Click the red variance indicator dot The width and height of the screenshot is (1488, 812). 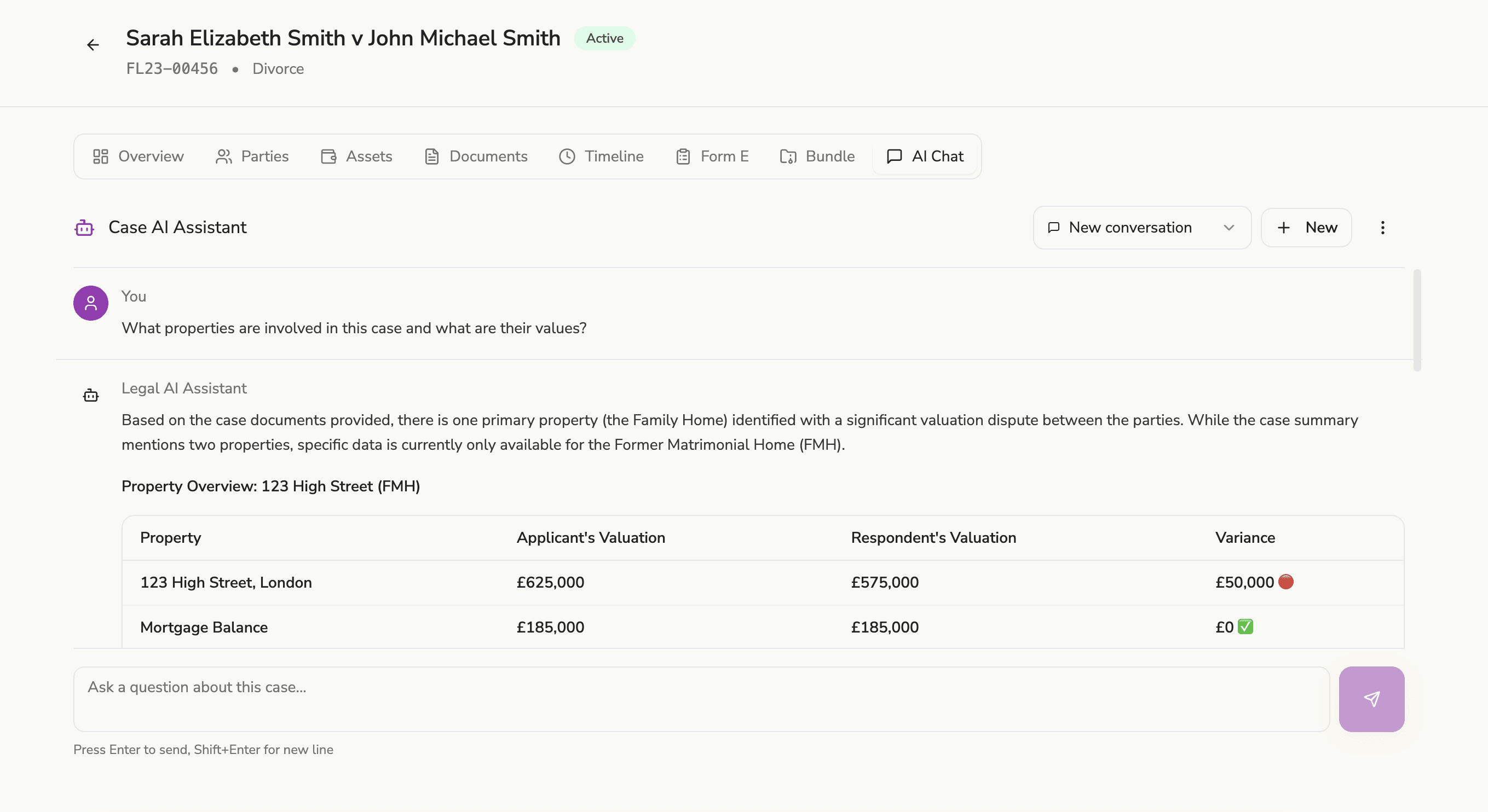pos(1286,582)
